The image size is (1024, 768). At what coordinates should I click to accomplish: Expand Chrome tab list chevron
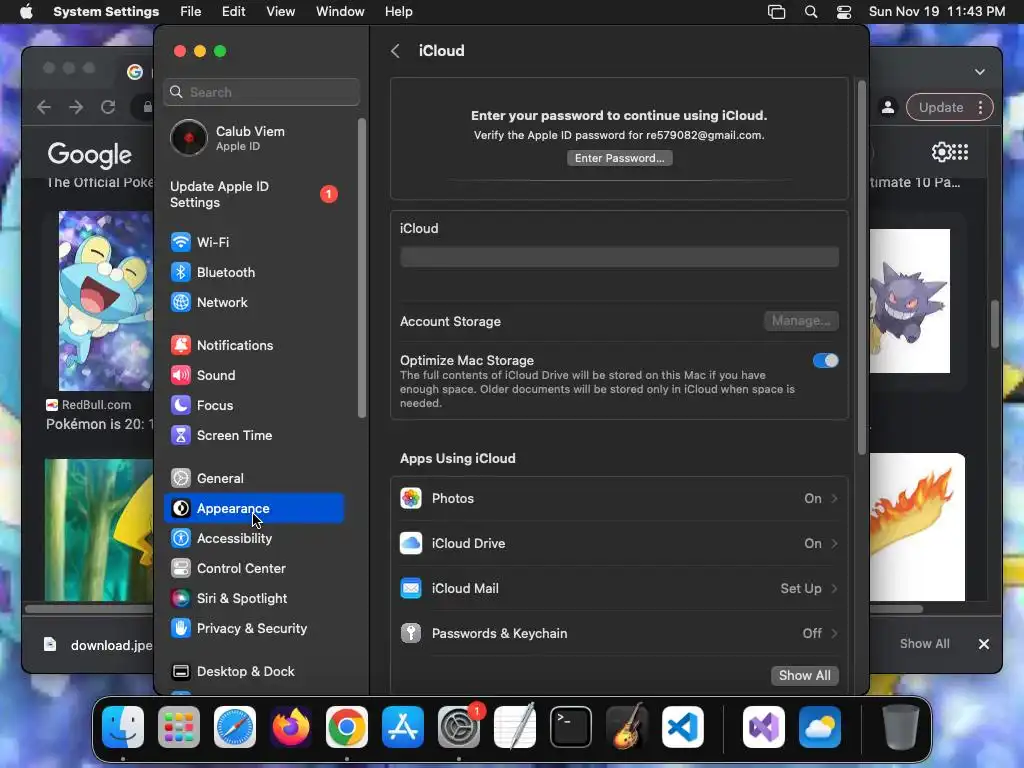tap(980, 72)
